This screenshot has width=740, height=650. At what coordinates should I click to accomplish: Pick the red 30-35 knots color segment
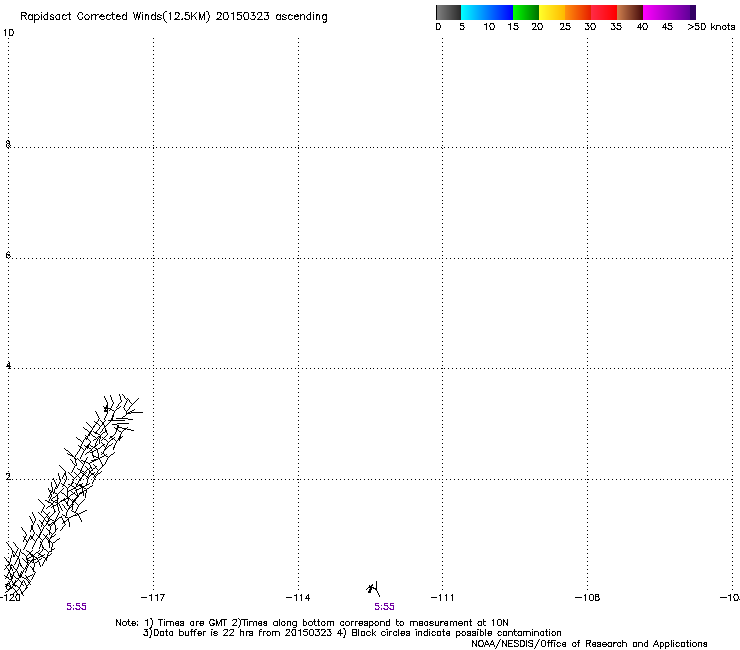pyautogui.click(x=604, y=12)
